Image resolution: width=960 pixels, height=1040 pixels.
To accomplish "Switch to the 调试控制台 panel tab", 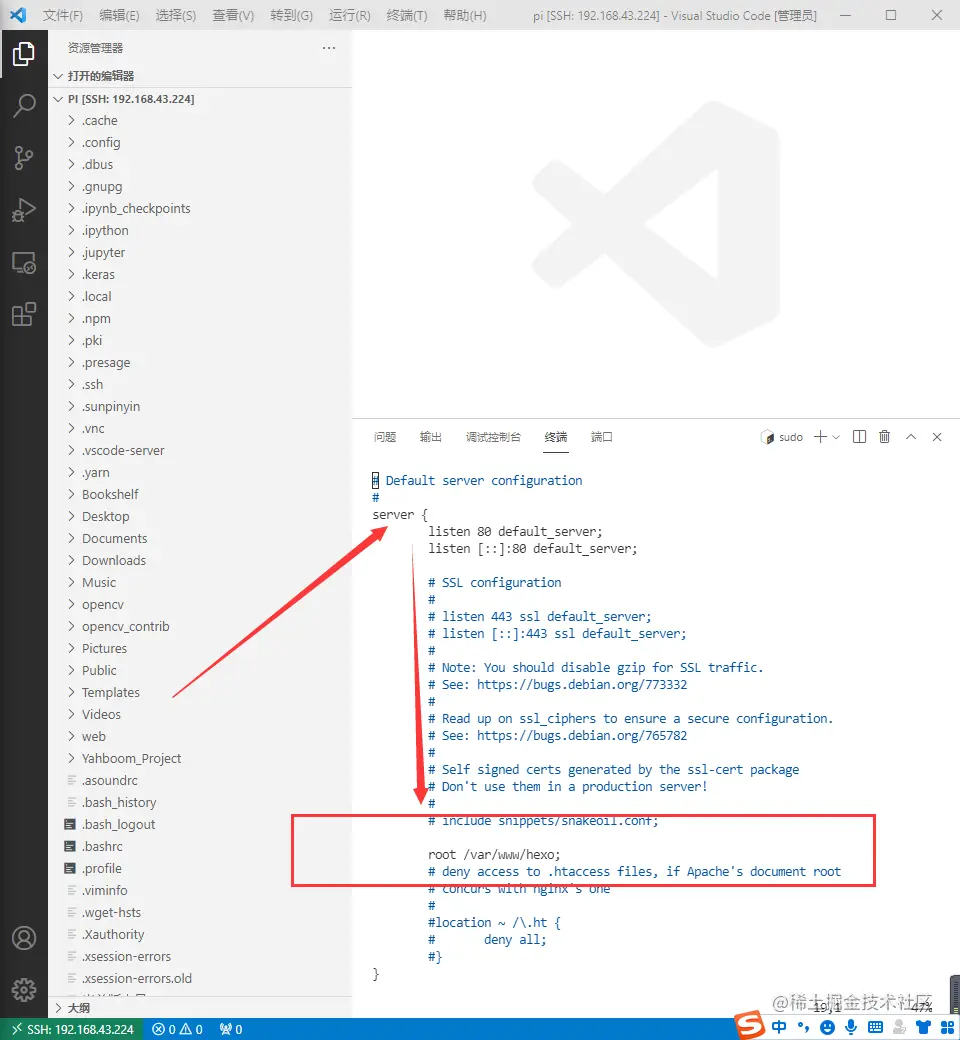I will 493,437.
